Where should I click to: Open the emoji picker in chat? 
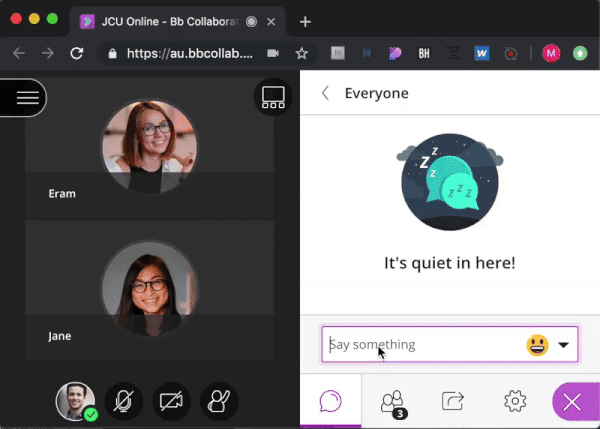(537, 345)
